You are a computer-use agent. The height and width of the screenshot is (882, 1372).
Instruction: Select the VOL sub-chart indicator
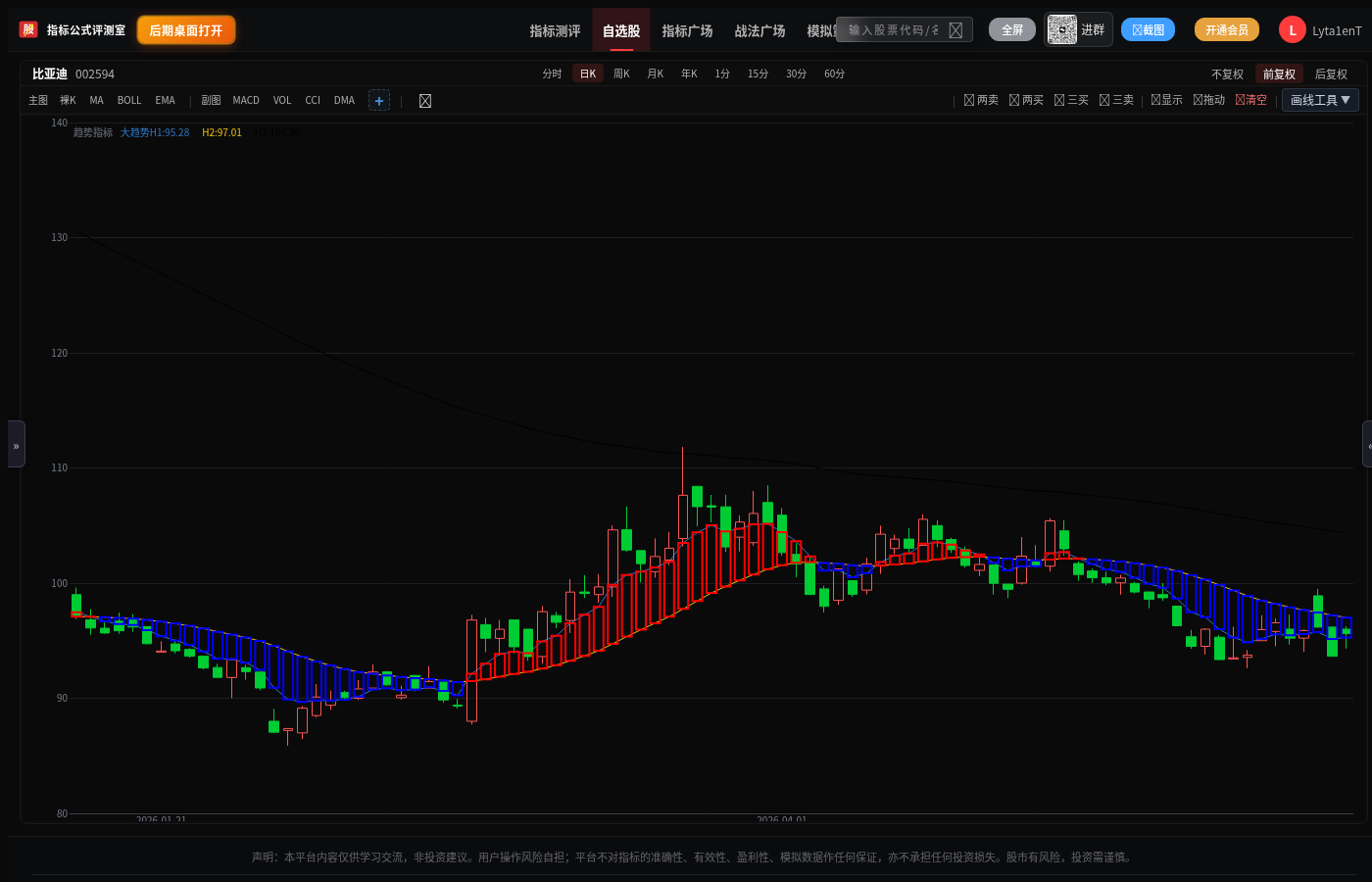282,100
